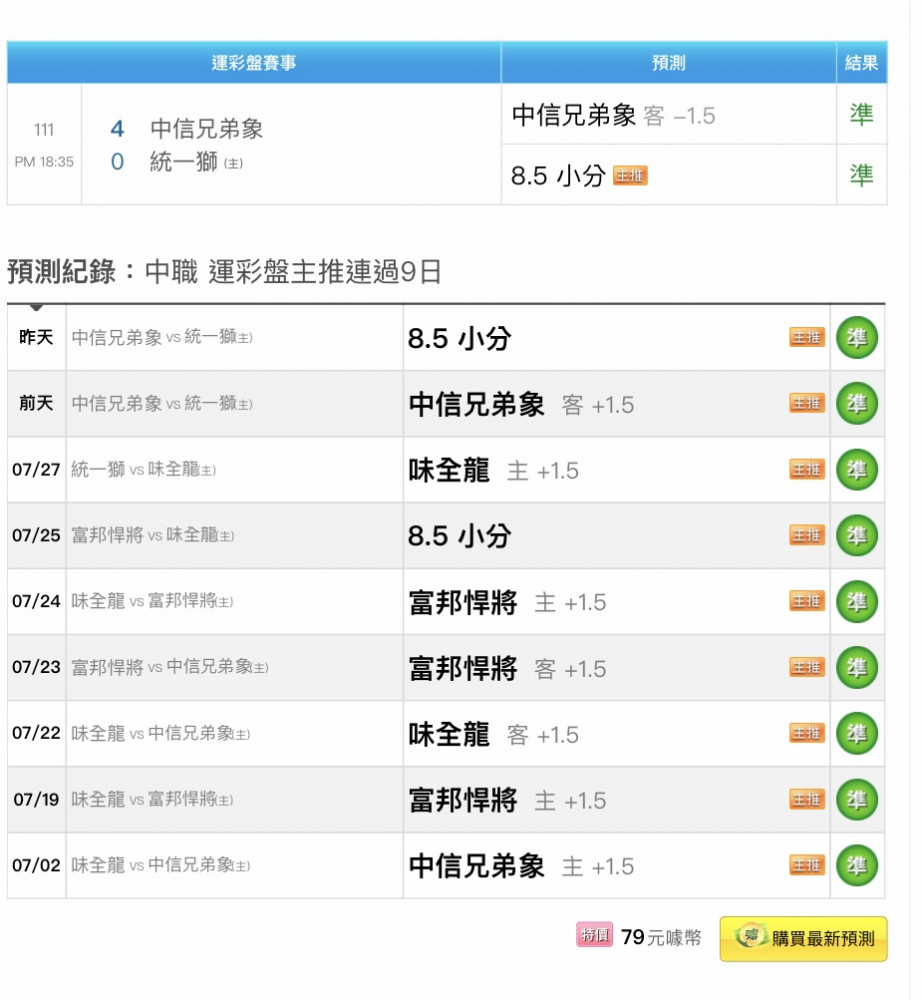922x1000 pixels.
Task: Click the 結果 column header
Action: (861, 62)
